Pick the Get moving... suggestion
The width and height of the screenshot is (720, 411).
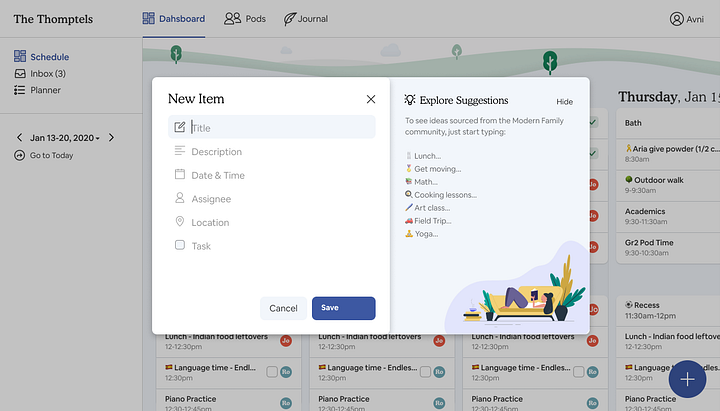(x=433, y=169)
